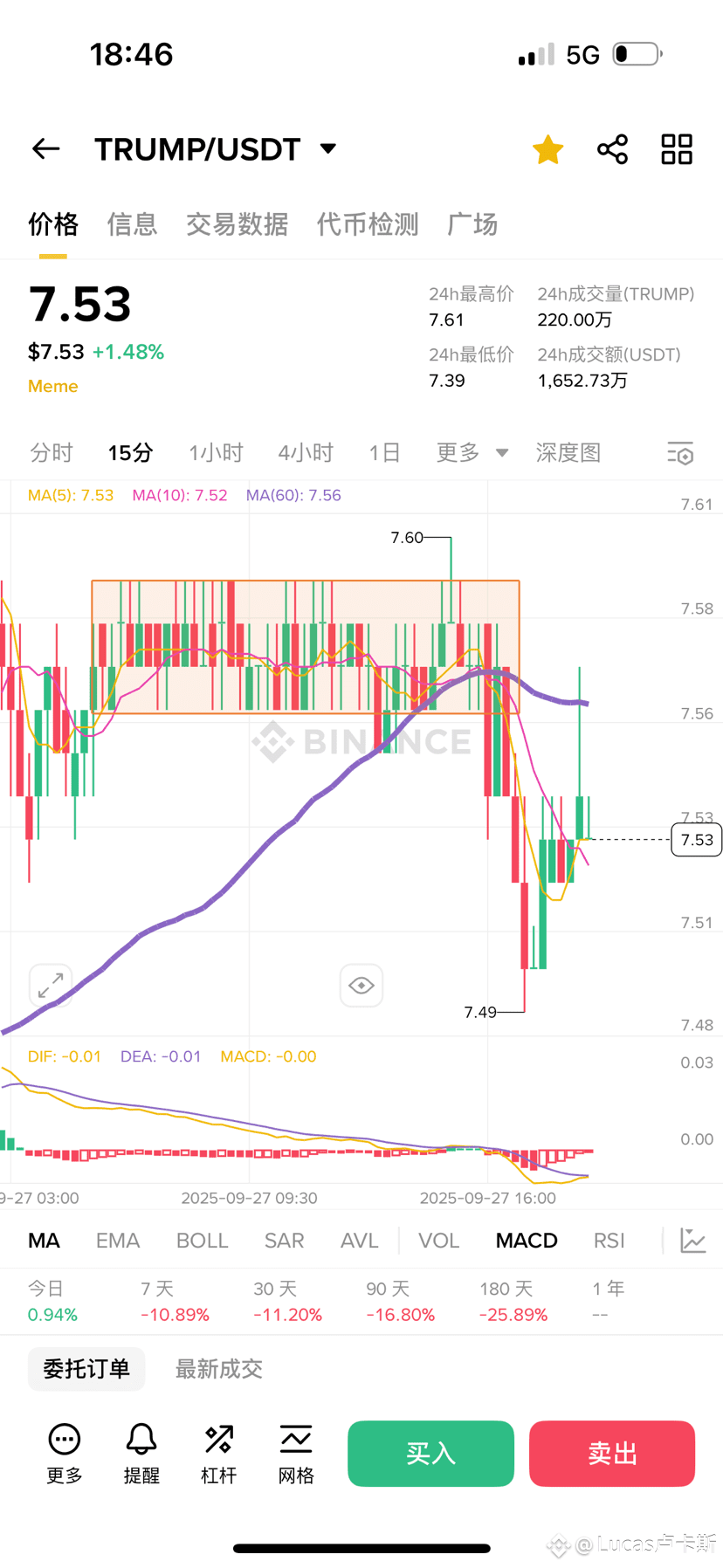
Task: Open the Meme category tag
Action: pos(53,386)
